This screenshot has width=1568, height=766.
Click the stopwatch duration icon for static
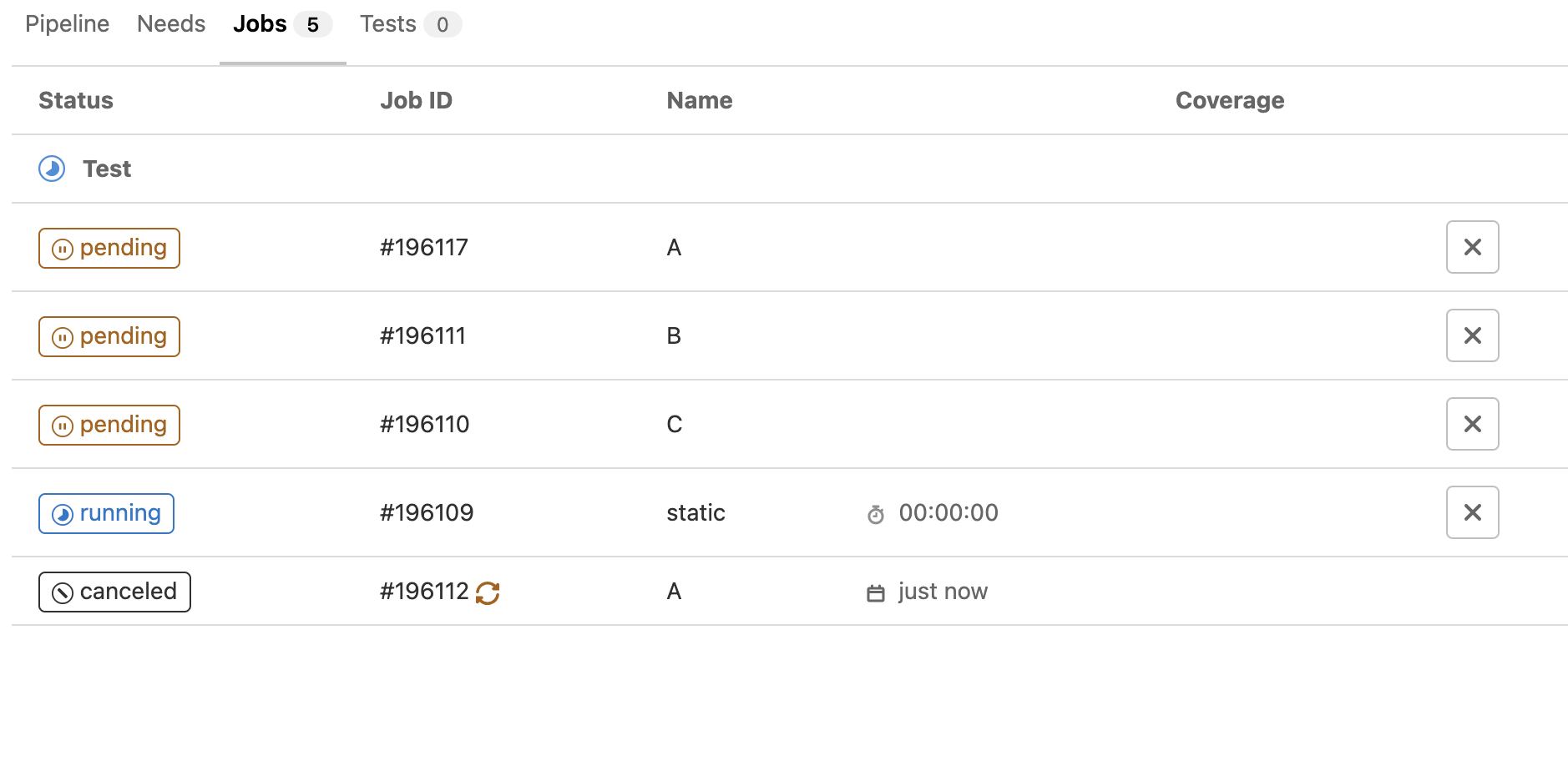(875, 514)
